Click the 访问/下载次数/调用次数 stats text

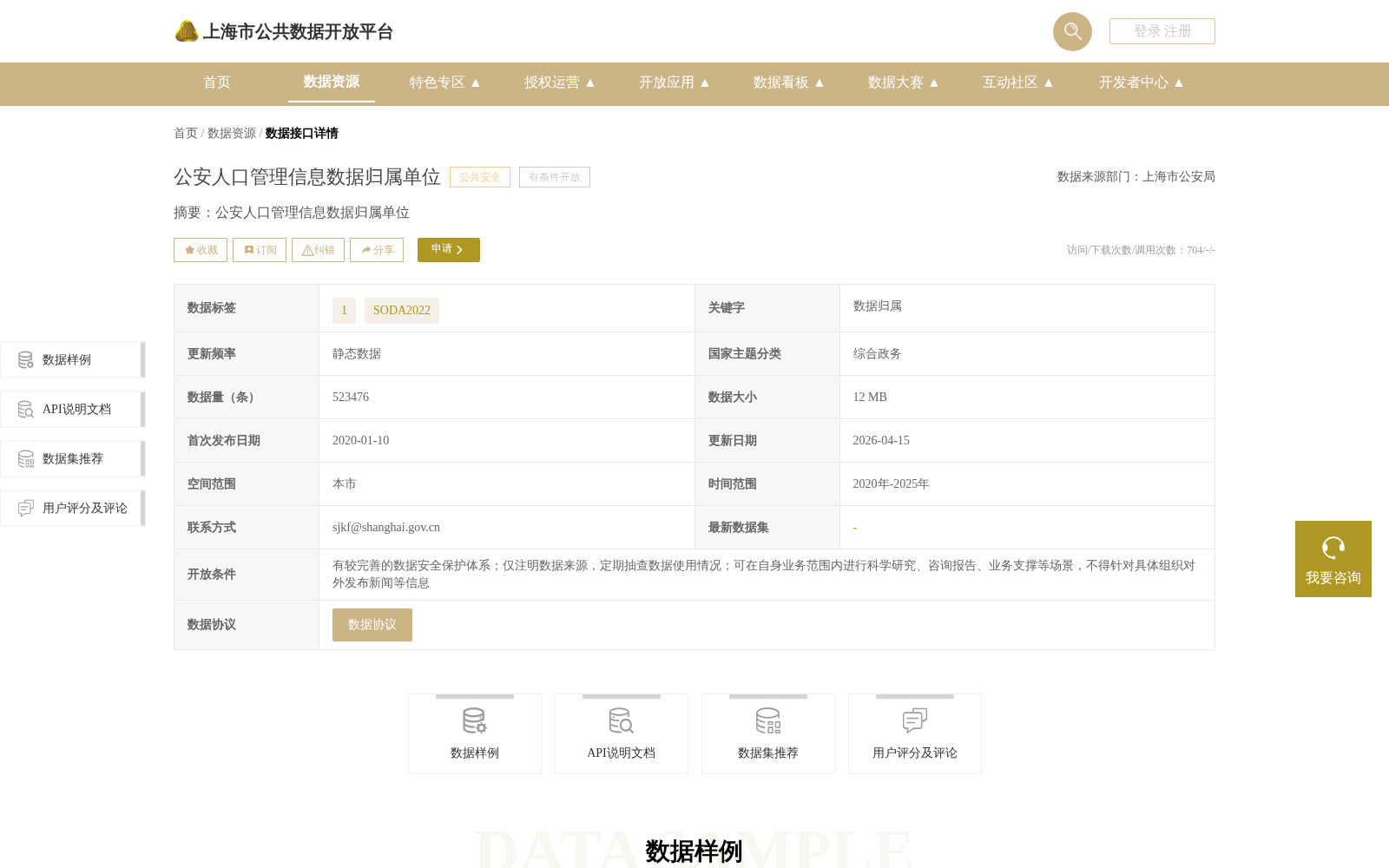pyautogui.click(x=1141, y=250)
